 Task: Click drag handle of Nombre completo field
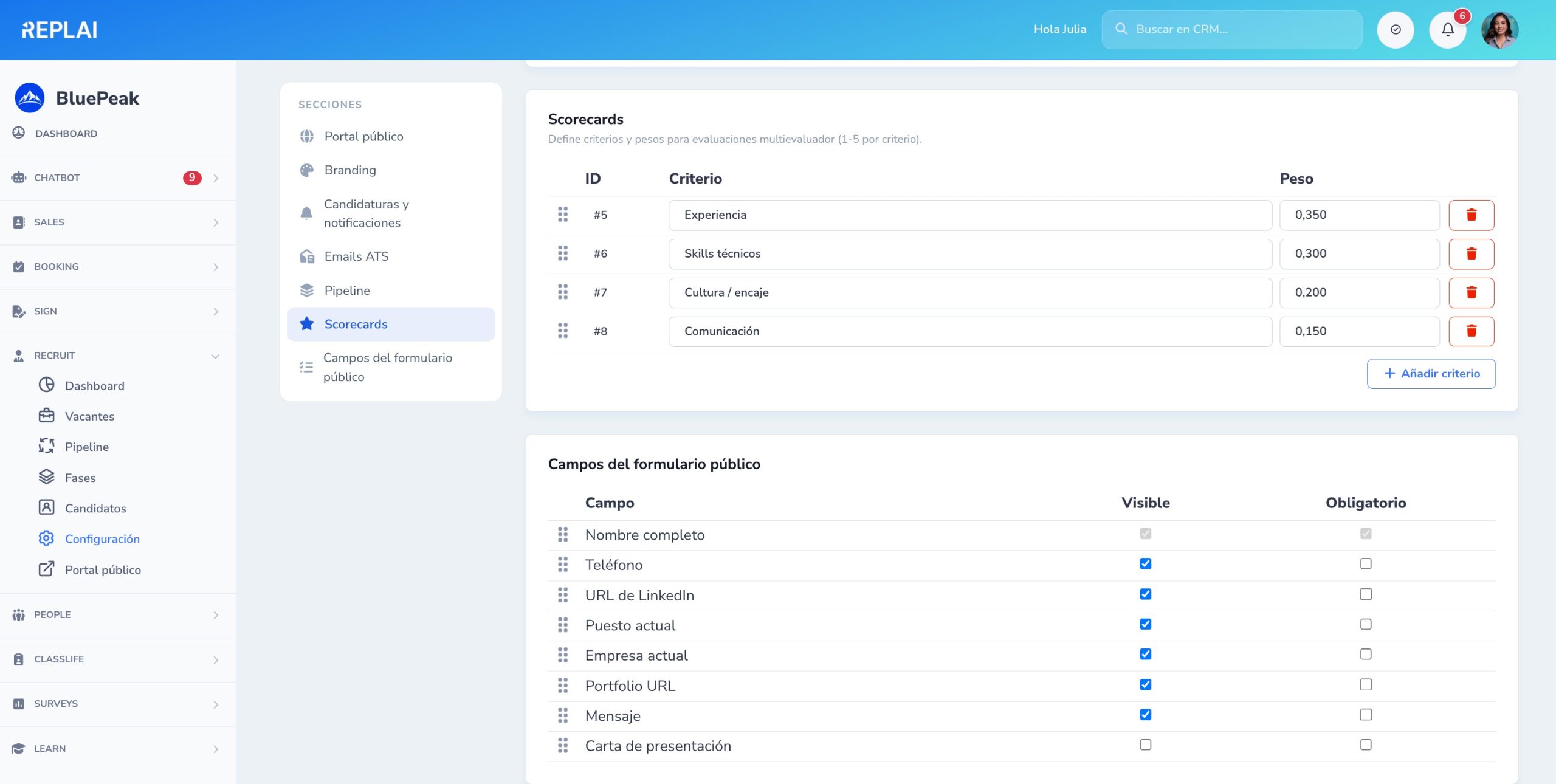(563, 535)
